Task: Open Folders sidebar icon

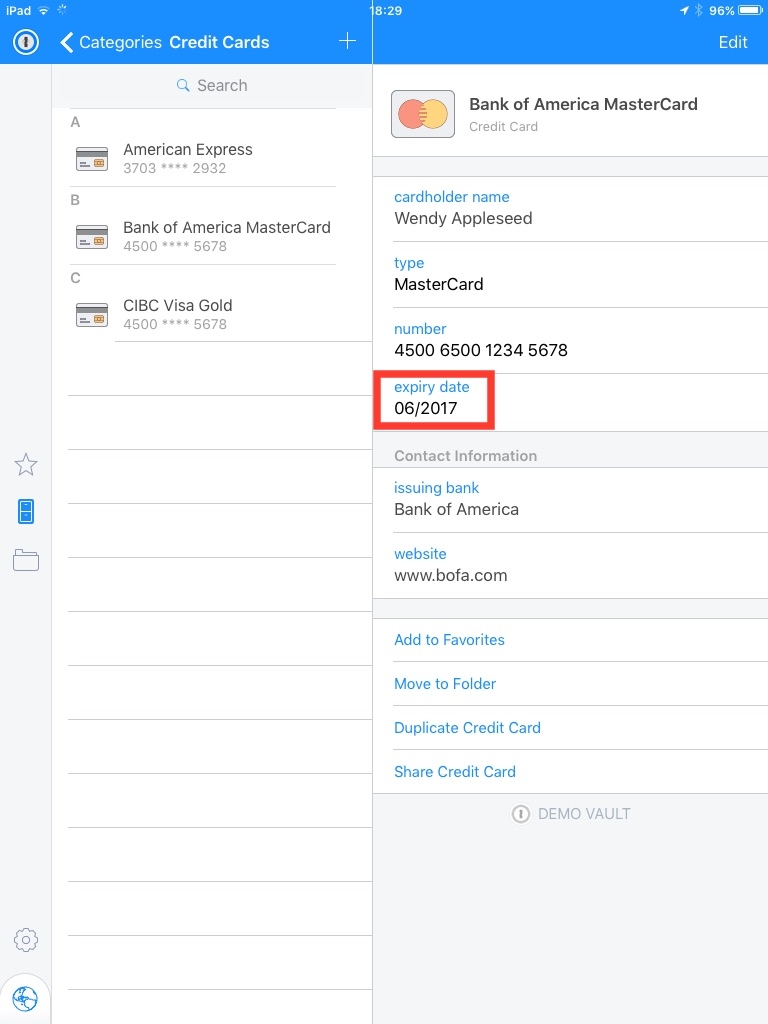Action: pyautogui.click(x=26, y=560)
